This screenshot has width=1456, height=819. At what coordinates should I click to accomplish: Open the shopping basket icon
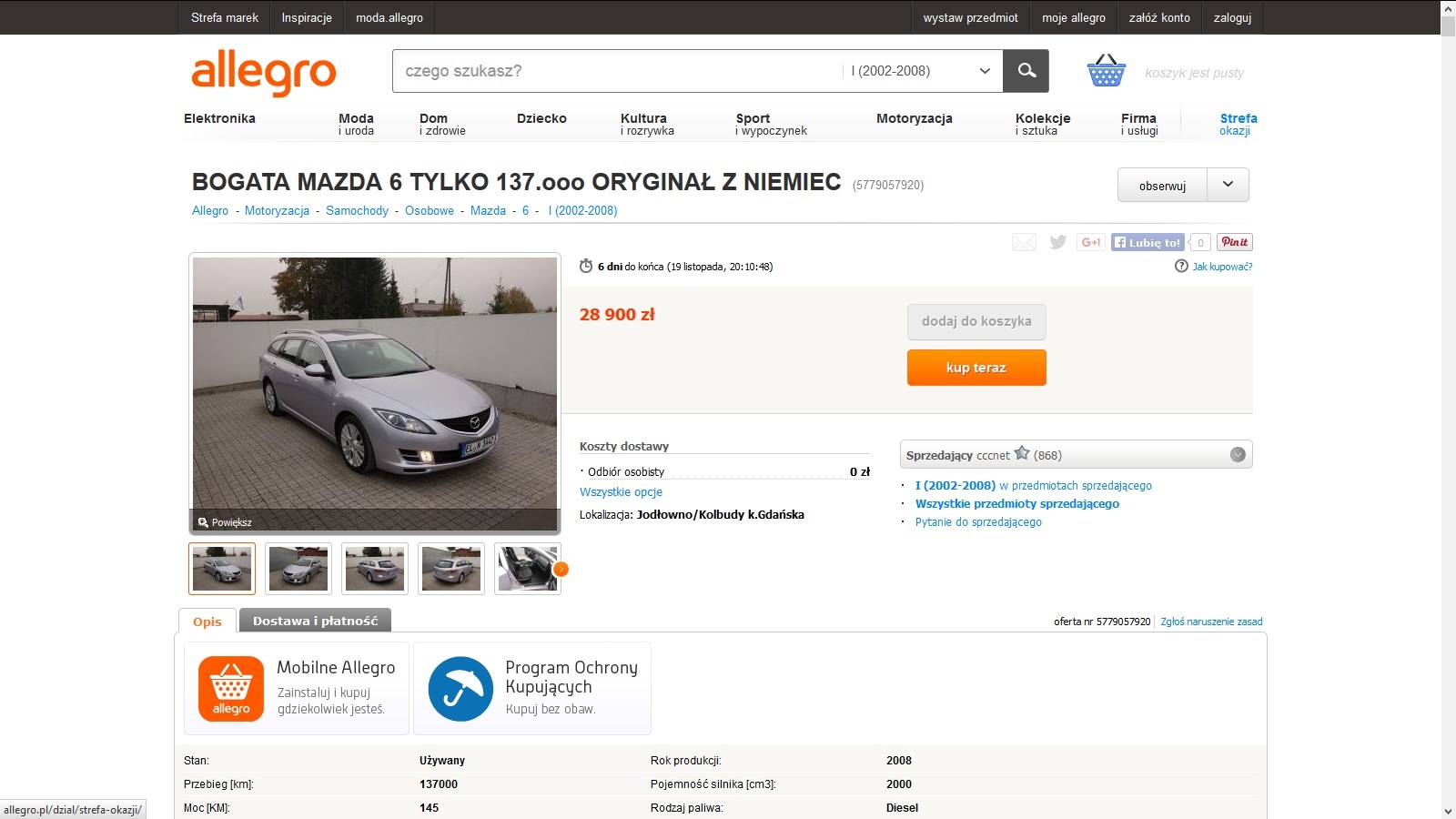click(x=1107, y=71)
